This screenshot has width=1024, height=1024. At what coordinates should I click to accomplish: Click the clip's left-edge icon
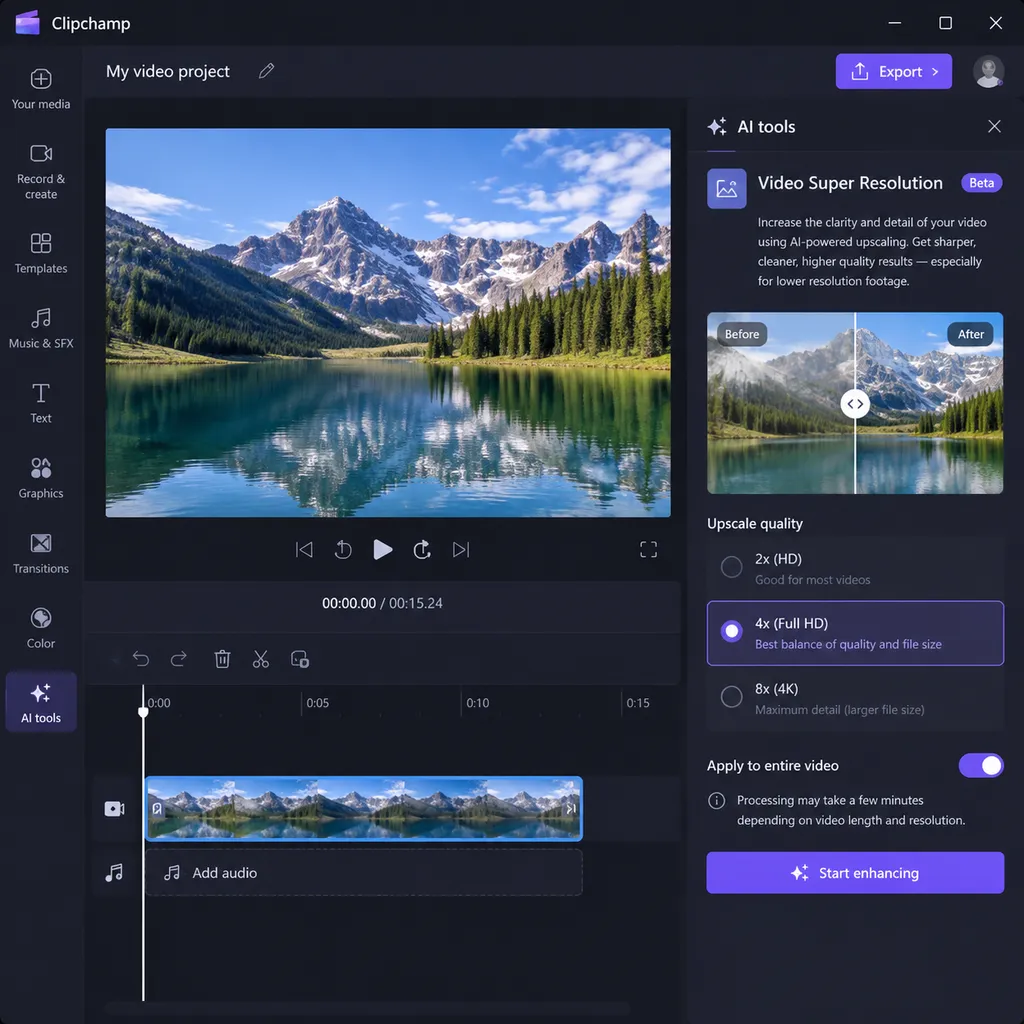(157, 809)
